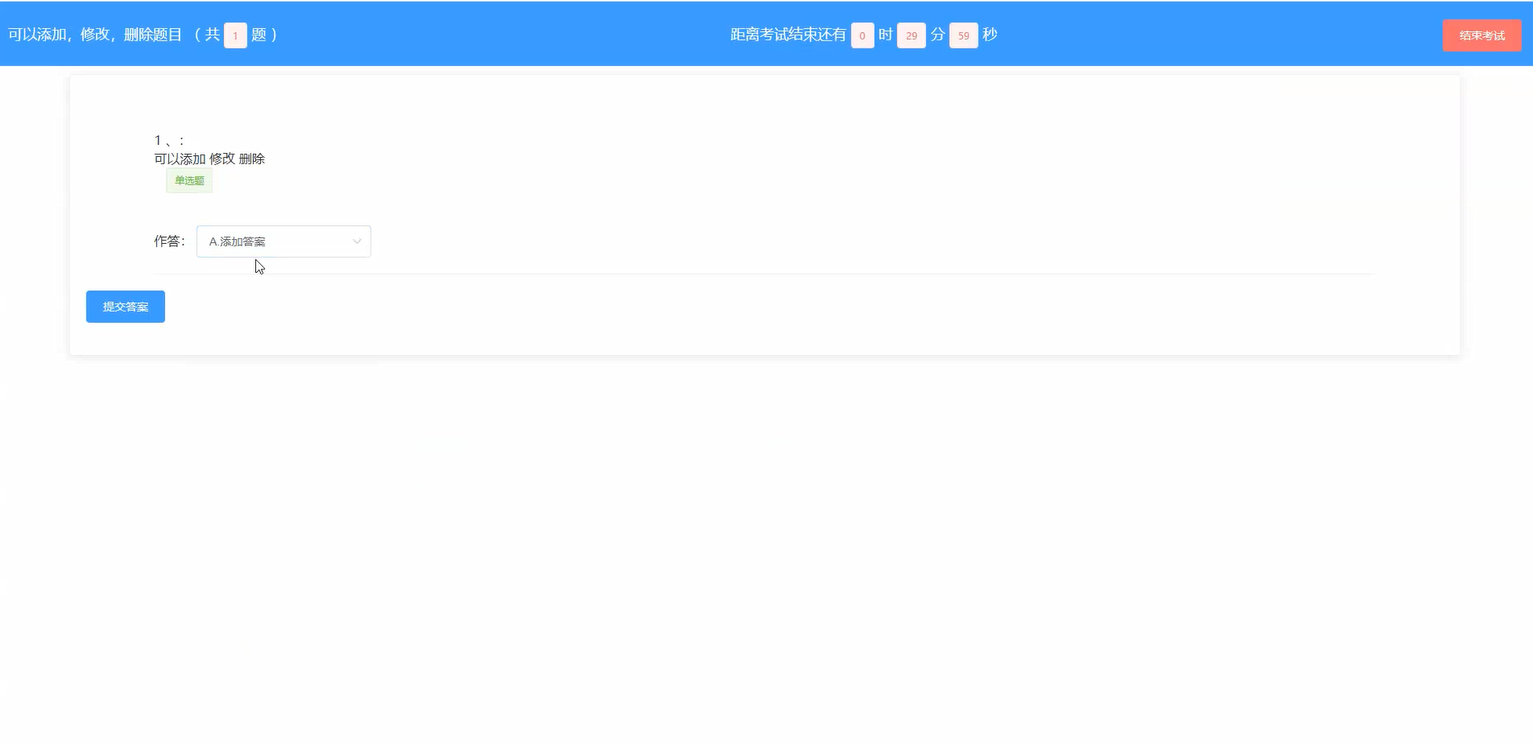Click the question text 可以添加 修改 删除
Viewport: 1533px width, 743px height.
click(209, 158)
